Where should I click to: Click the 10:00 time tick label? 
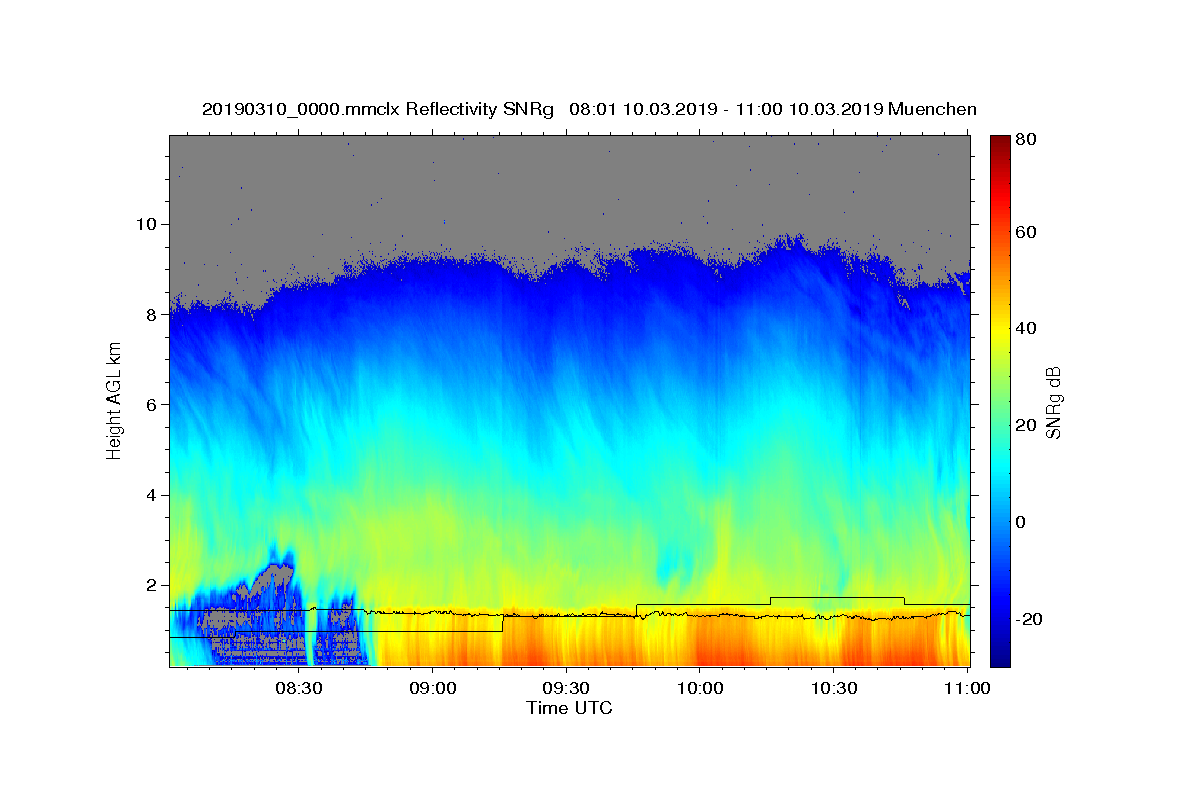click(699, 689)
